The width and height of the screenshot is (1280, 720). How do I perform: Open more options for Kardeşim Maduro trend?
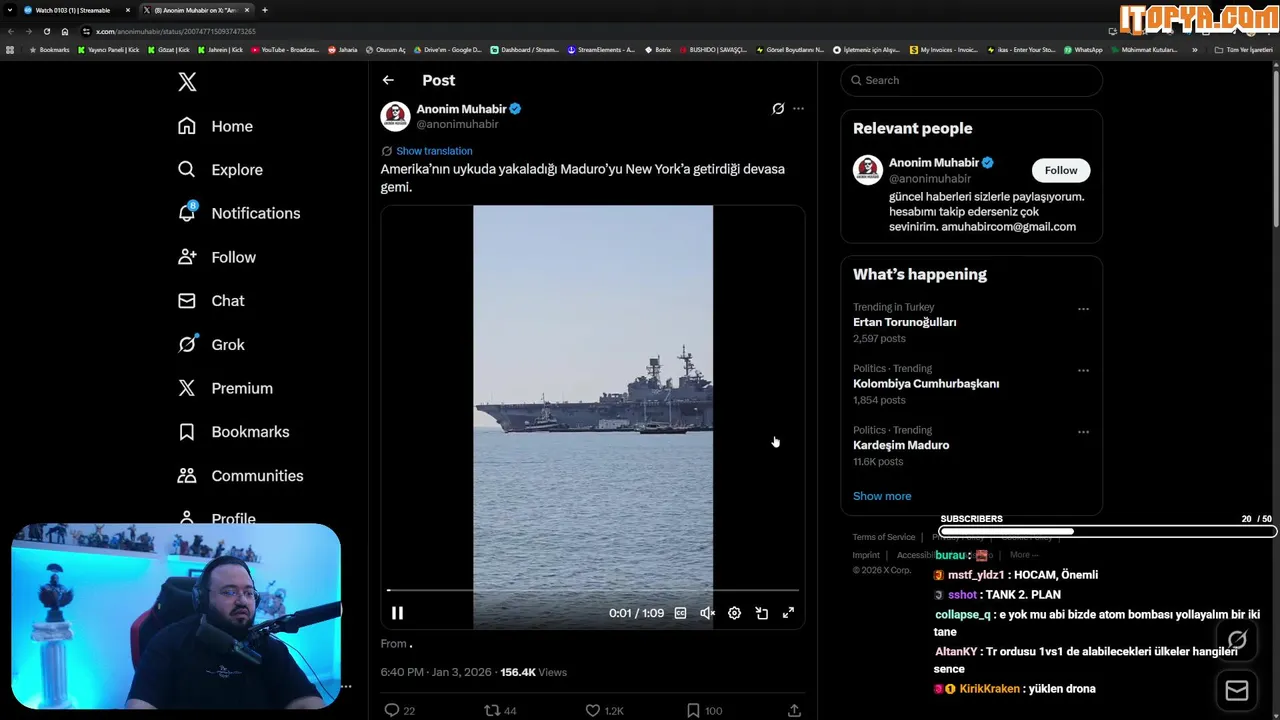click(x=1083, y=432)
